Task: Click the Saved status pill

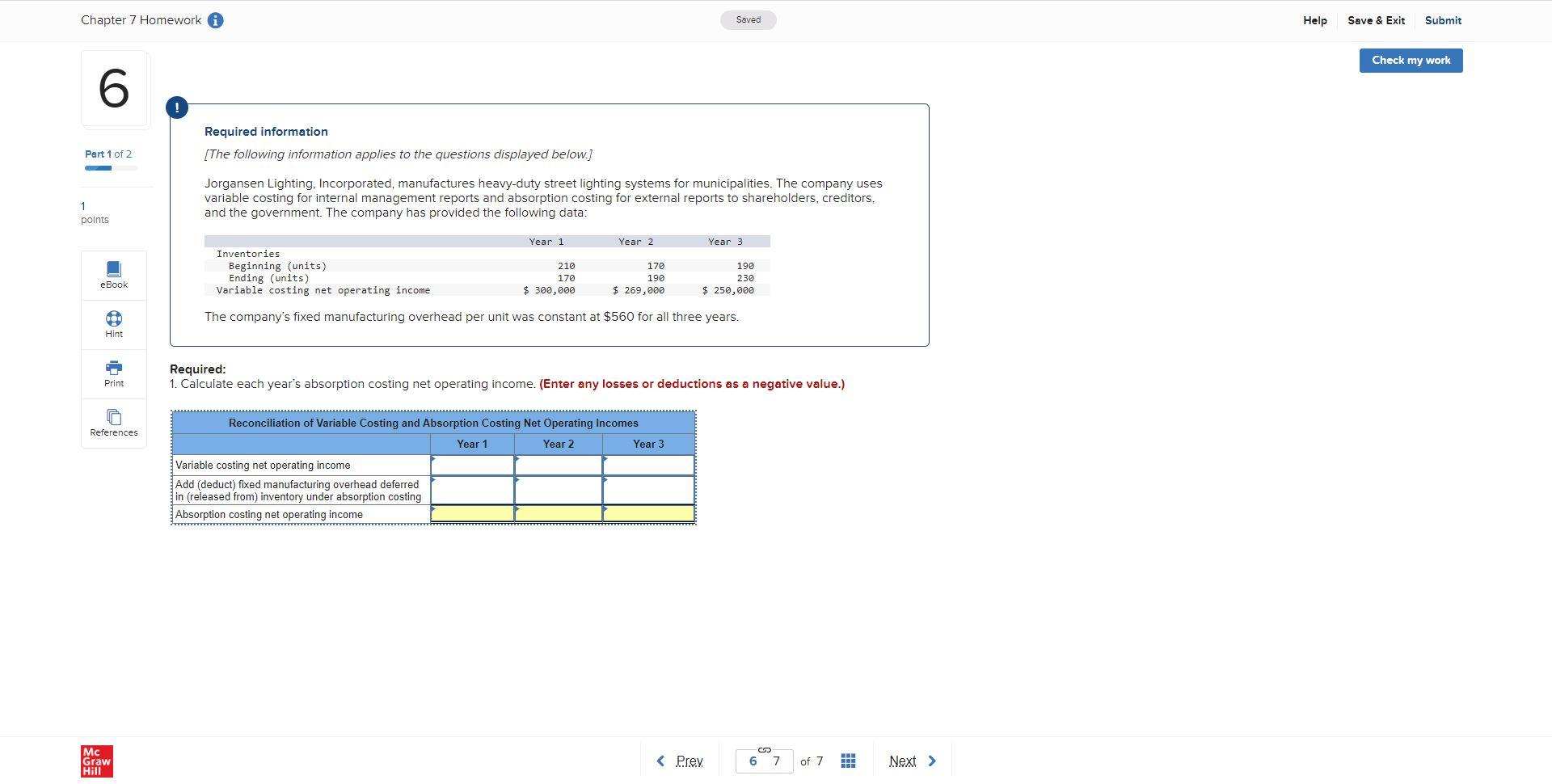Action: click(x=748, y=19)
